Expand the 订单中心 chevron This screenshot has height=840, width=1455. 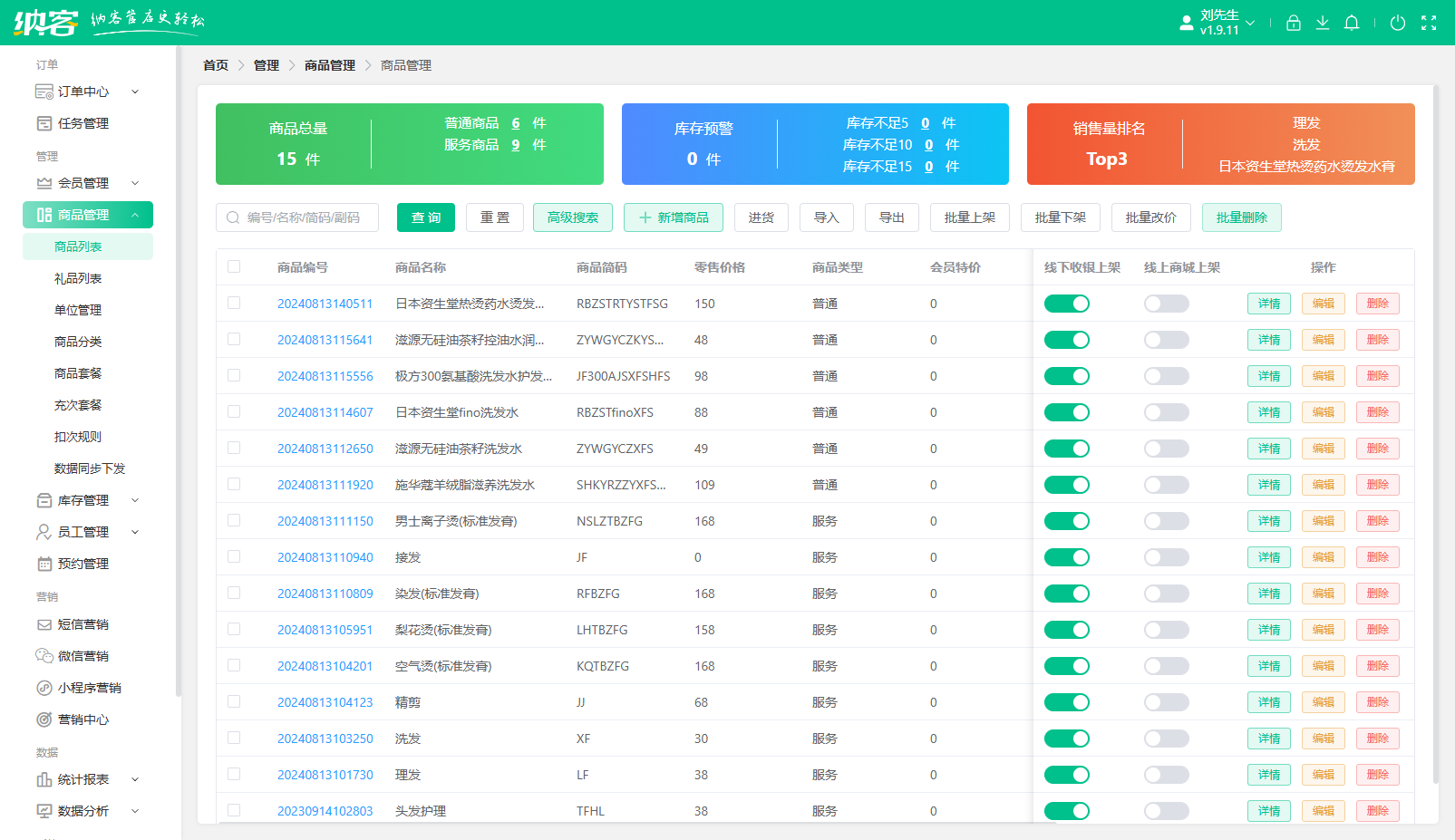pyautogui.click(x=135, y=92)
